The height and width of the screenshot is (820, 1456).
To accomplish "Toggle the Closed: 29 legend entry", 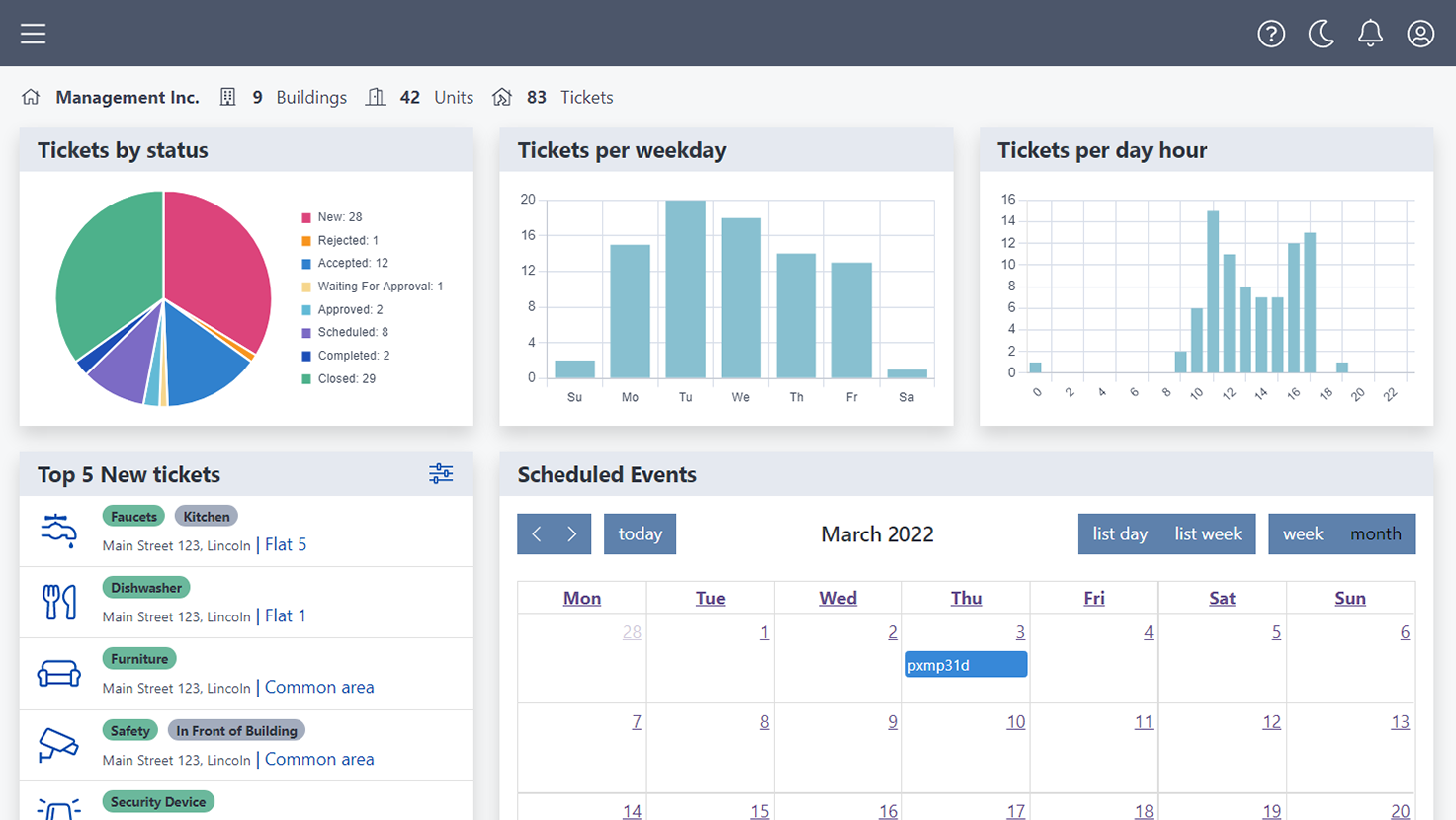I will (338, 378).
